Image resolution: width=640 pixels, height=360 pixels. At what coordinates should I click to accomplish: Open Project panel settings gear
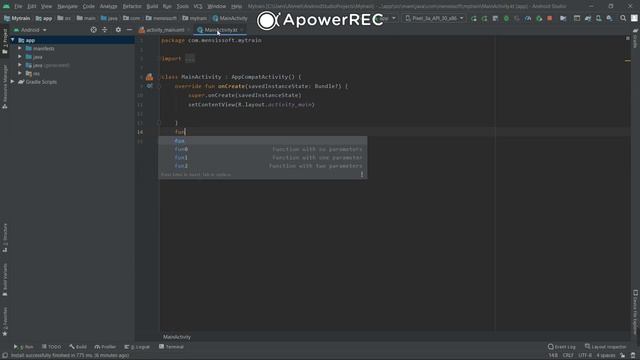[118, 30]
